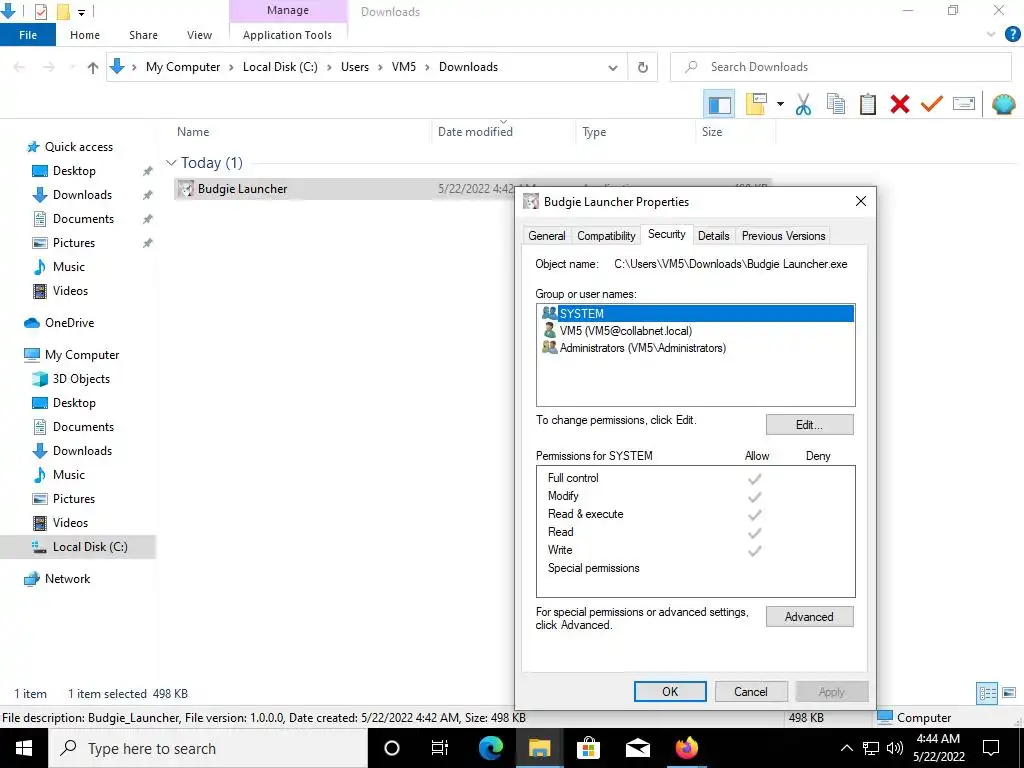Switch to the View ribbon tab
The height and width of the screenshot is (768, 1024).
tap(199, 35)
